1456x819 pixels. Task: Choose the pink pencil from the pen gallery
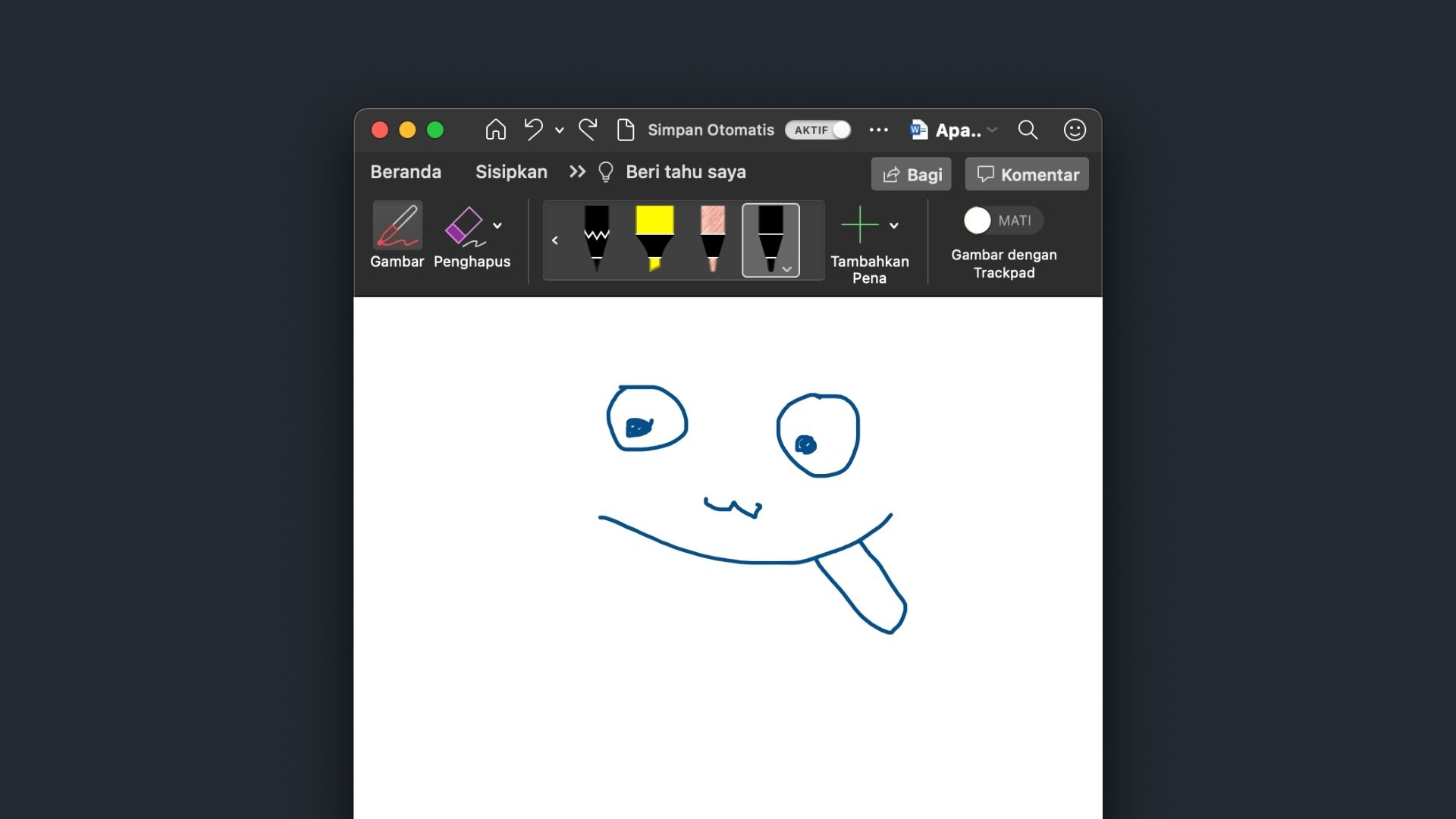click(x=713, y=239)
